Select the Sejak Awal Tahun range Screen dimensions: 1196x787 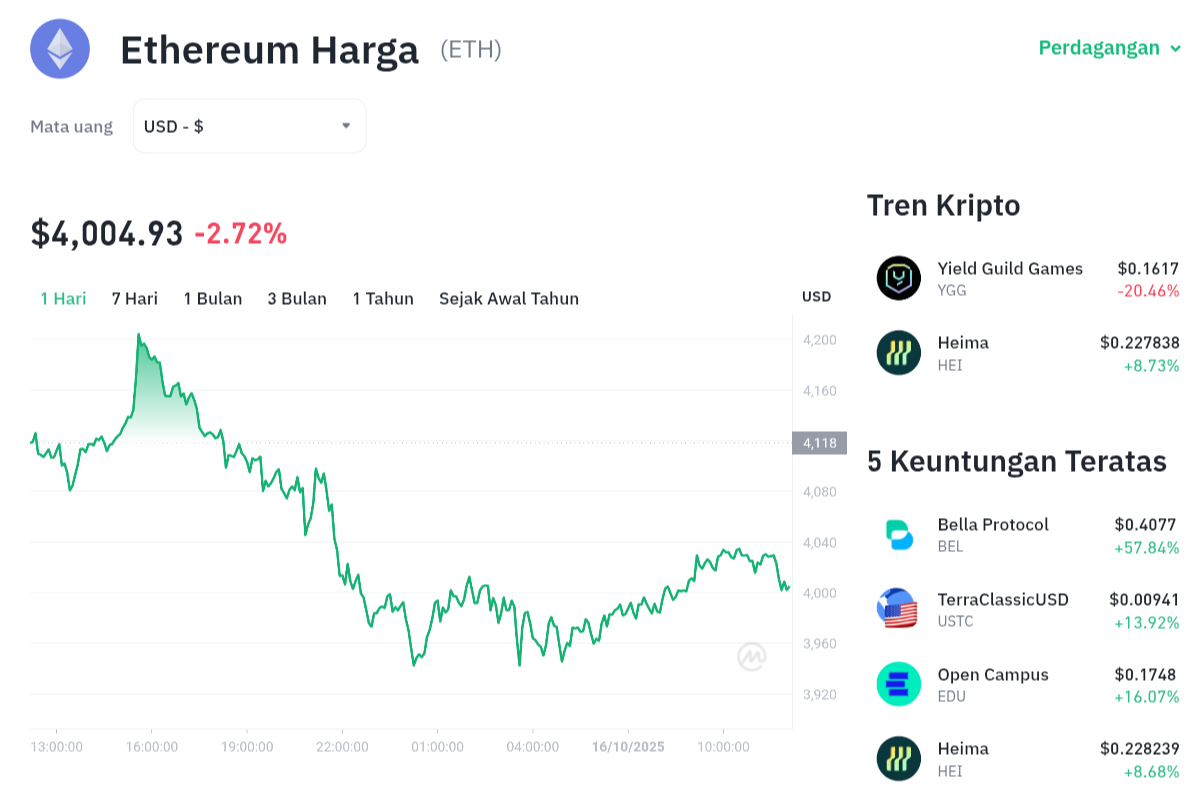[509, 298]
